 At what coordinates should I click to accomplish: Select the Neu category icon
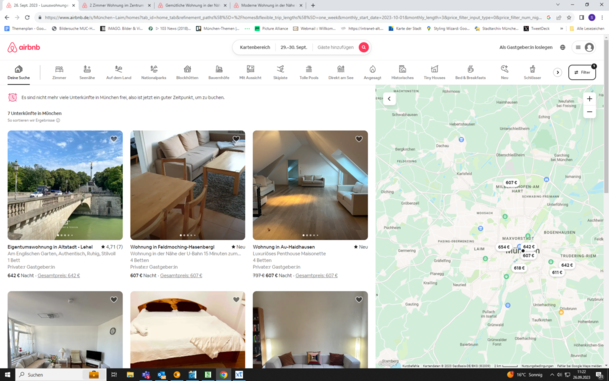[504, 69]
